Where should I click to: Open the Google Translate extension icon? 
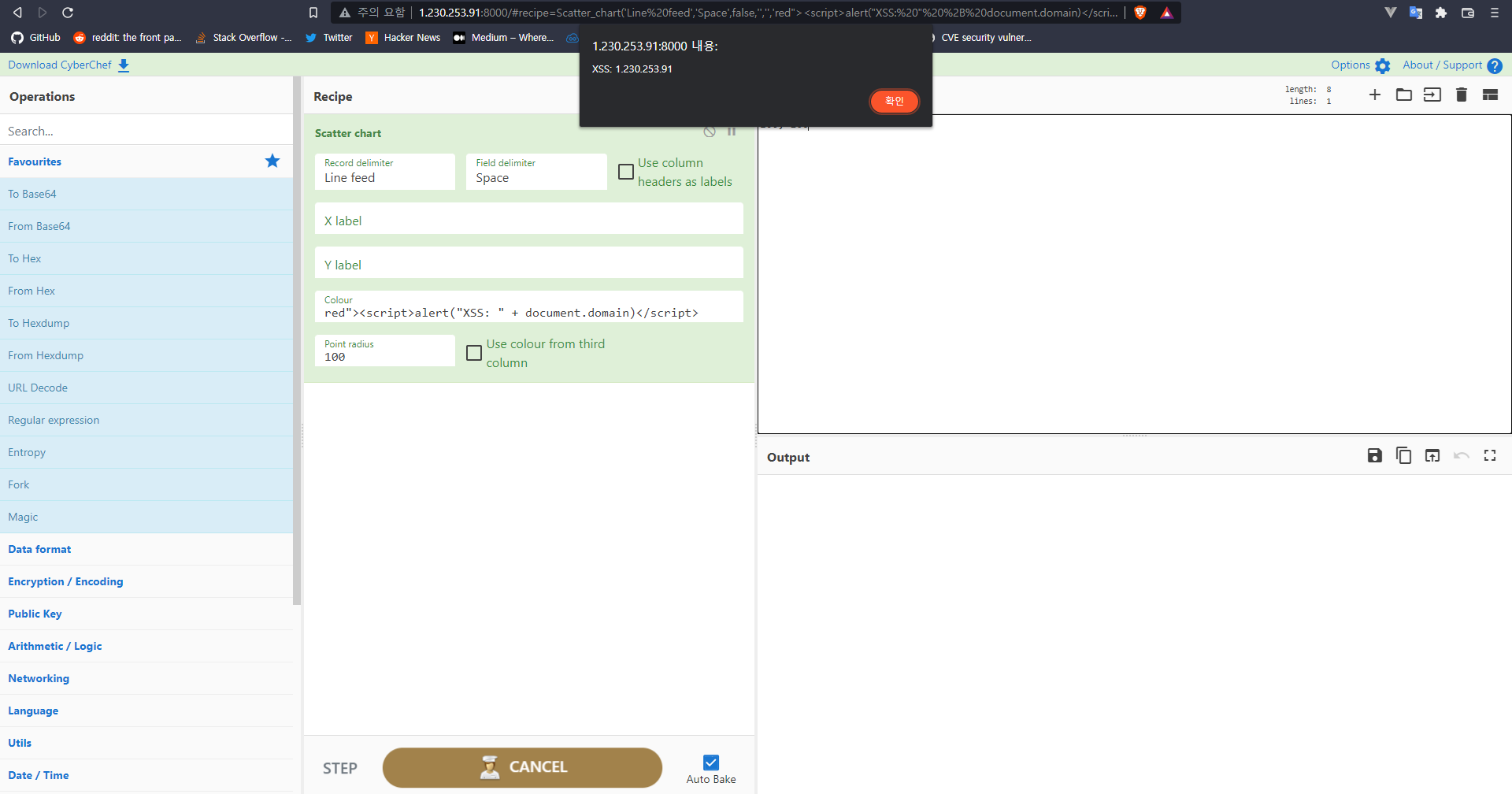pos(1416,13)
